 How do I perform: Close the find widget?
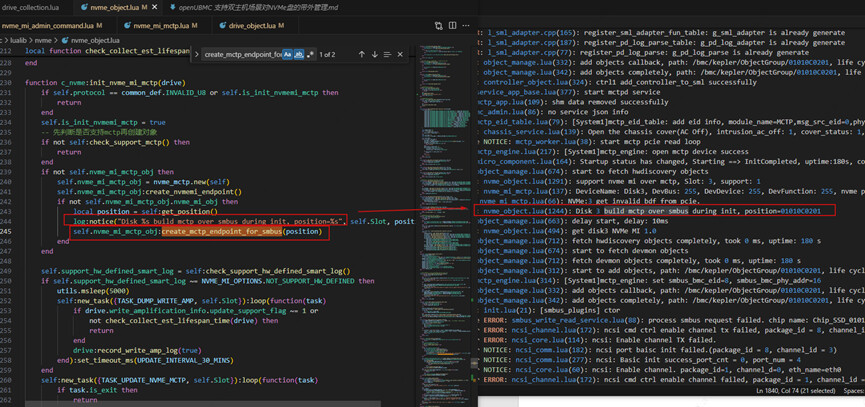pos(401,55)
